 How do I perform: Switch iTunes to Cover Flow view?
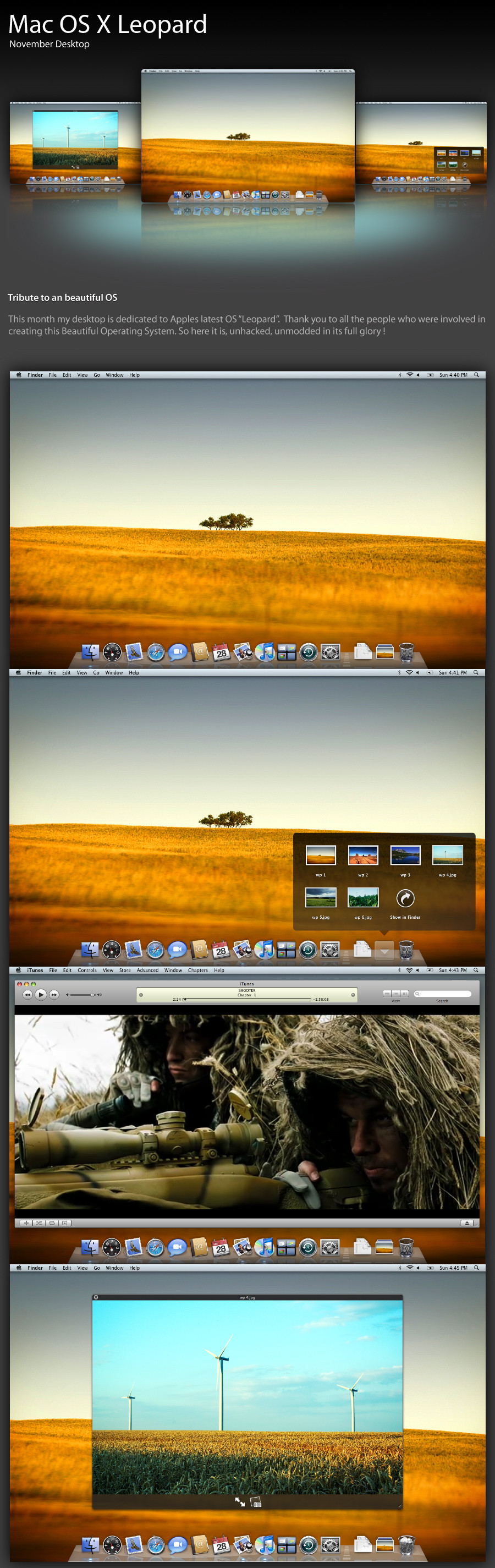coord(404,994)
